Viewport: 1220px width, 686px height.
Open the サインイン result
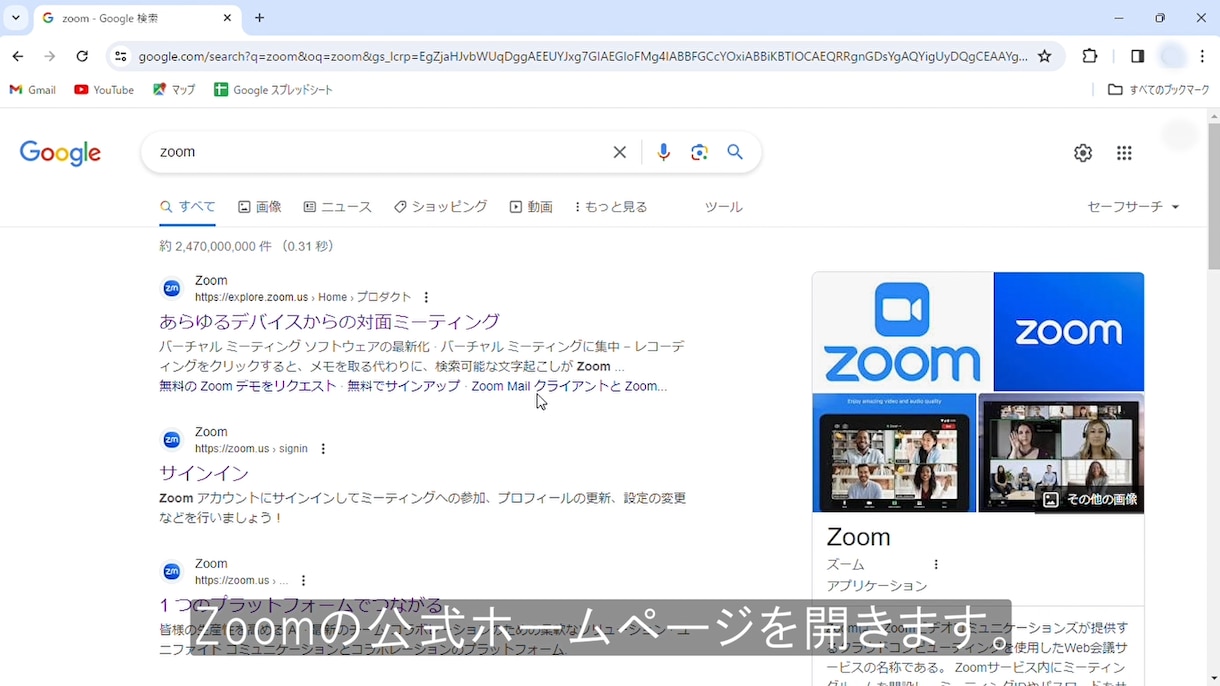(x=204, y=473)
